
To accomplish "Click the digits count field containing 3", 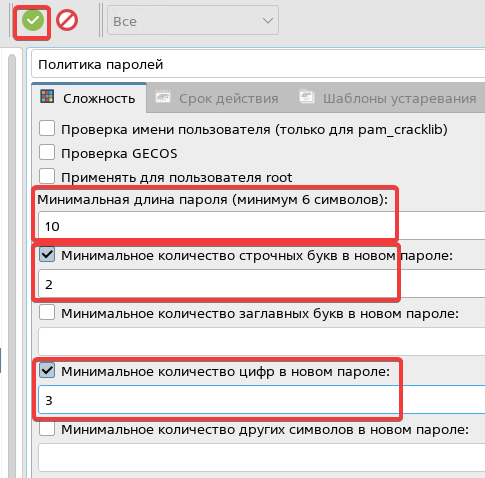I will point(262,400).
